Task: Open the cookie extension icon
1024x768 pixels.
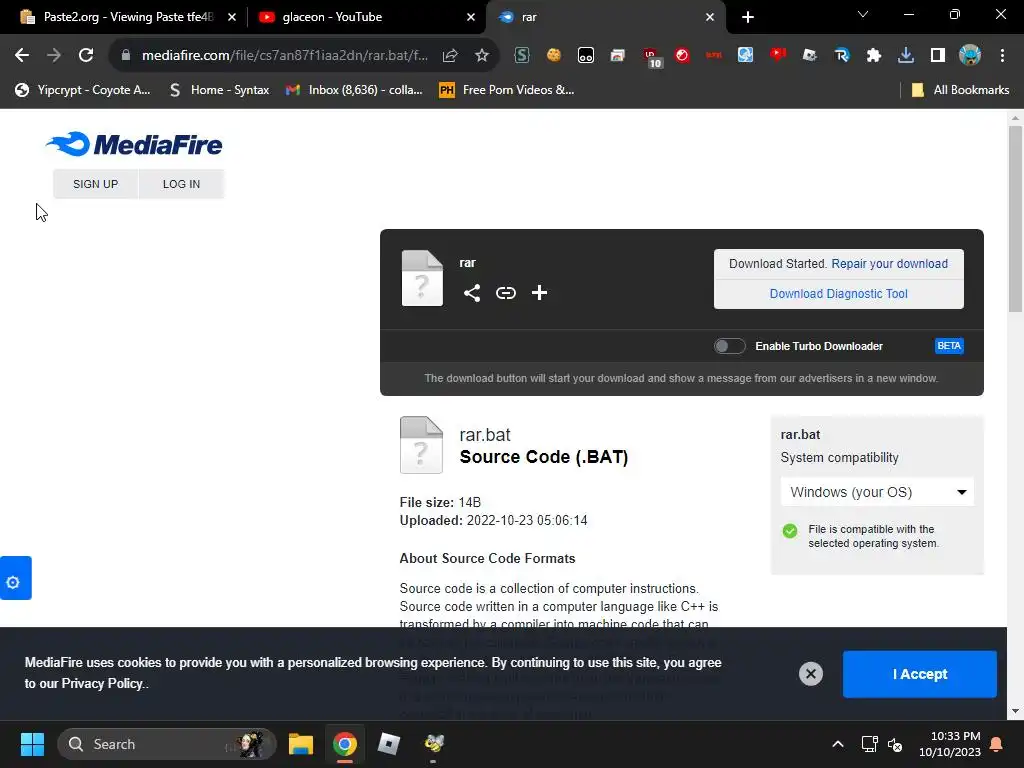Action: (x=554, y=56)
